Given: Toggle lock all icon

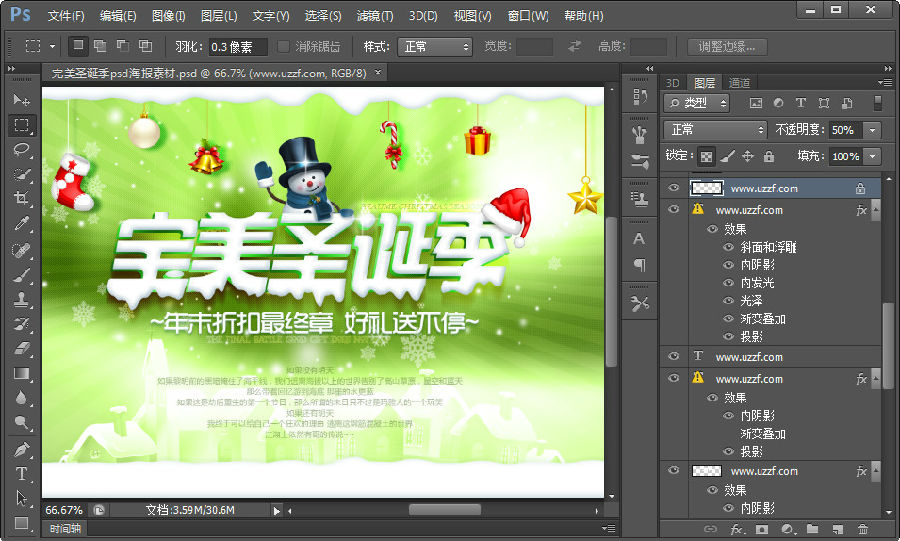Looking at the screenshot, I should coord(769,156).
